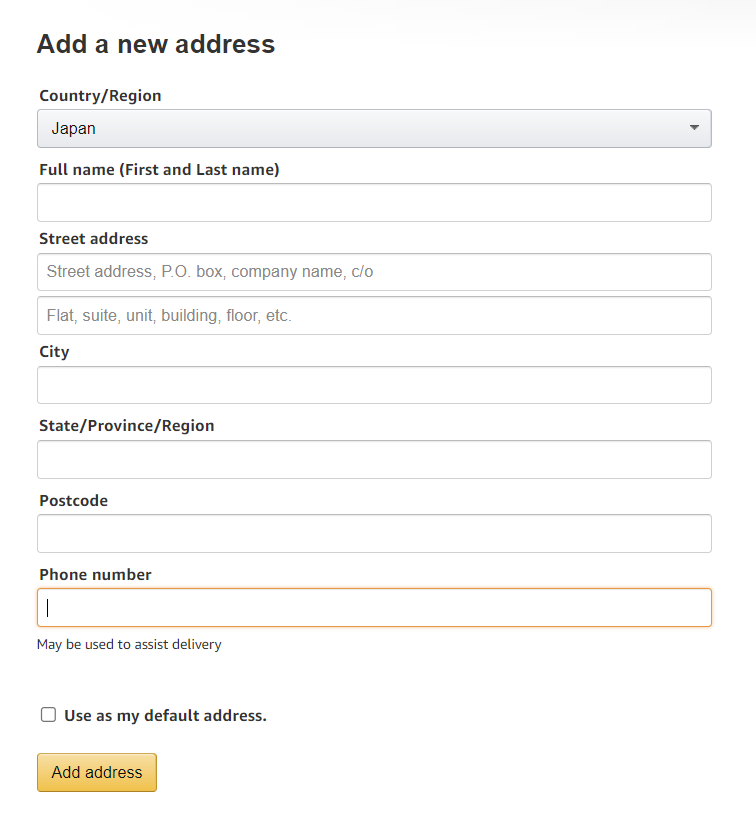
Task: Focus the State/Province/Region input
Action: [374, 459]
